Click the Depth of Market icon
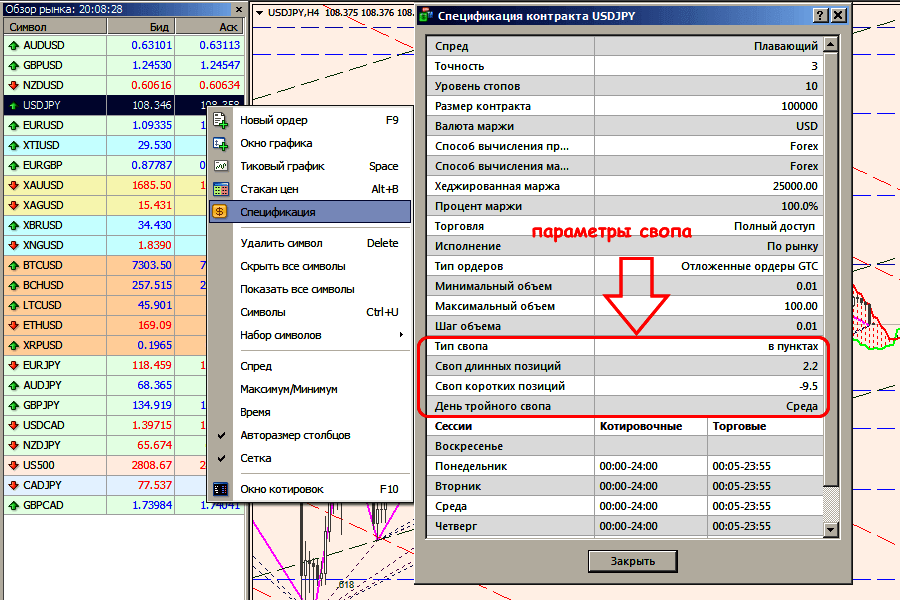Screen dimensions: 900x600 [x=221, y=189]
